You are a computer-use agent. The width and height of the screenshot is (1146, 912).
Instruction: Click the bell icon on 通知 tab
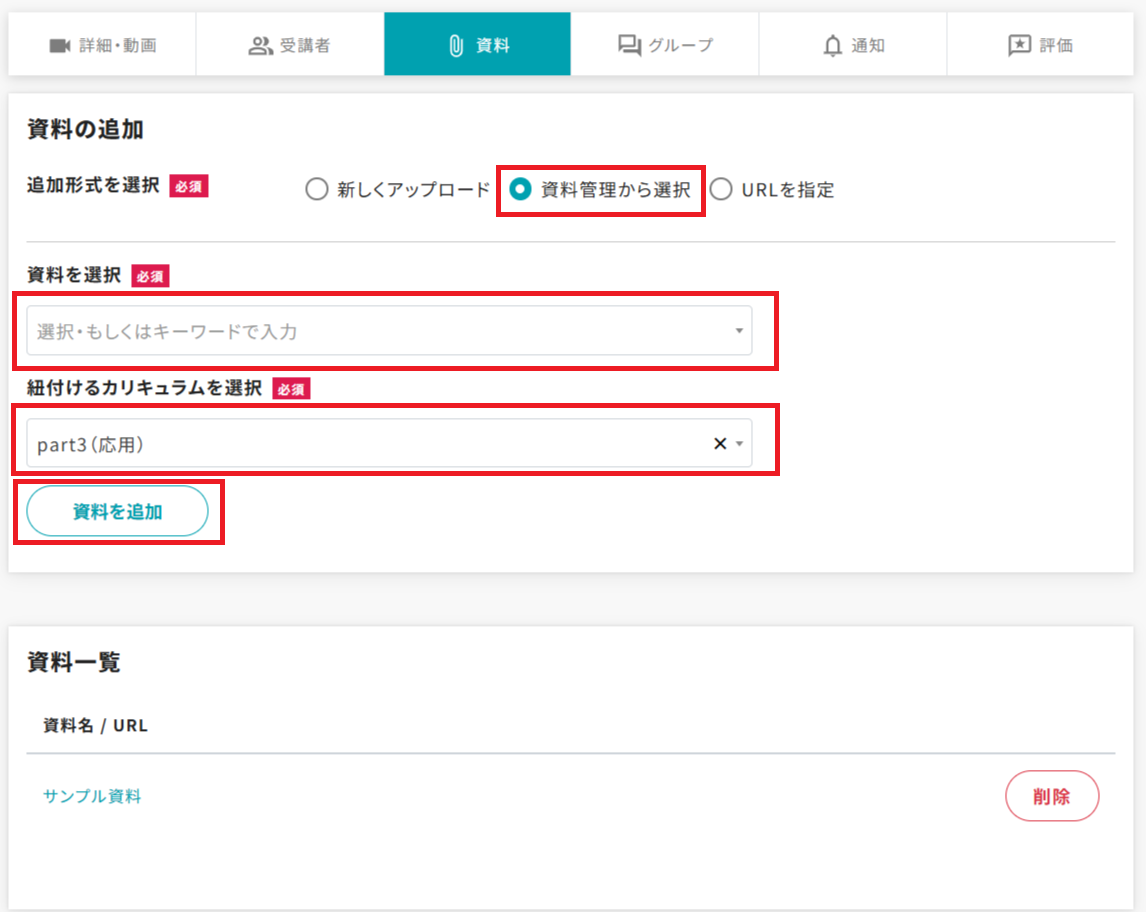pos(832,45)
